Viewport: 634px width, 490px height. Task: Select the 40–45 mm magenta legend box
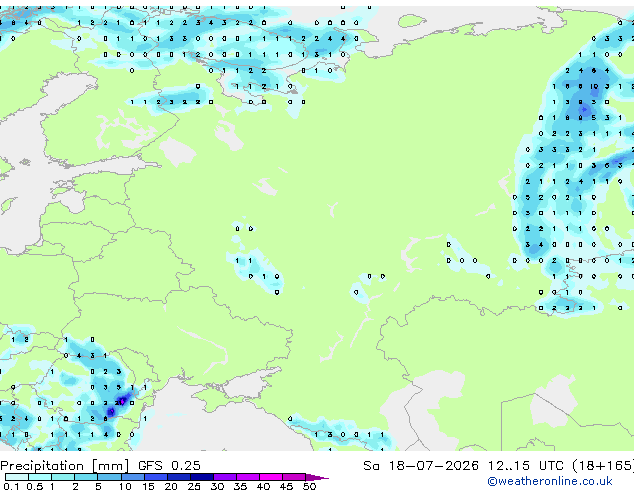[271, 477]
